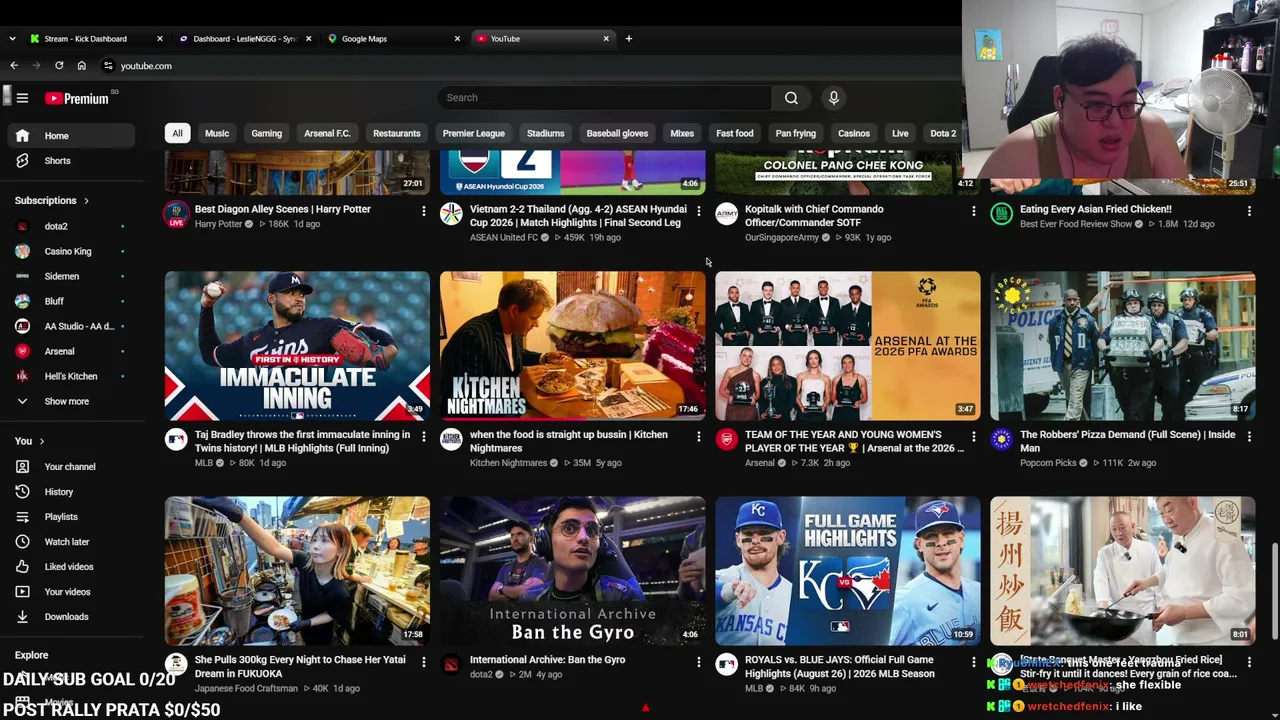The image size is (1280, 720).
Task: Go to Shorts in the sidebar
Action: (70, 161)
